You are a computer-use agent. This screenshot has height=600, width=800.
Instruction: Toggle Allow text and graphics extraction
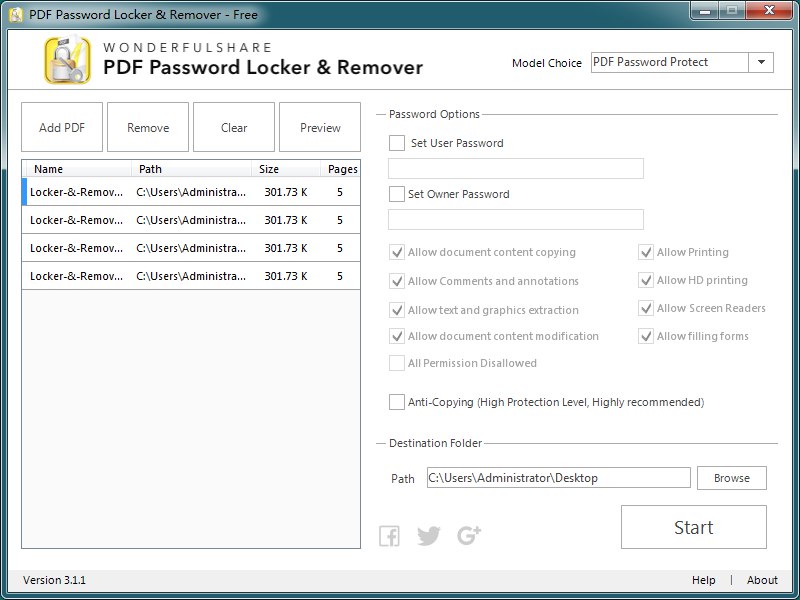point(397,310)
